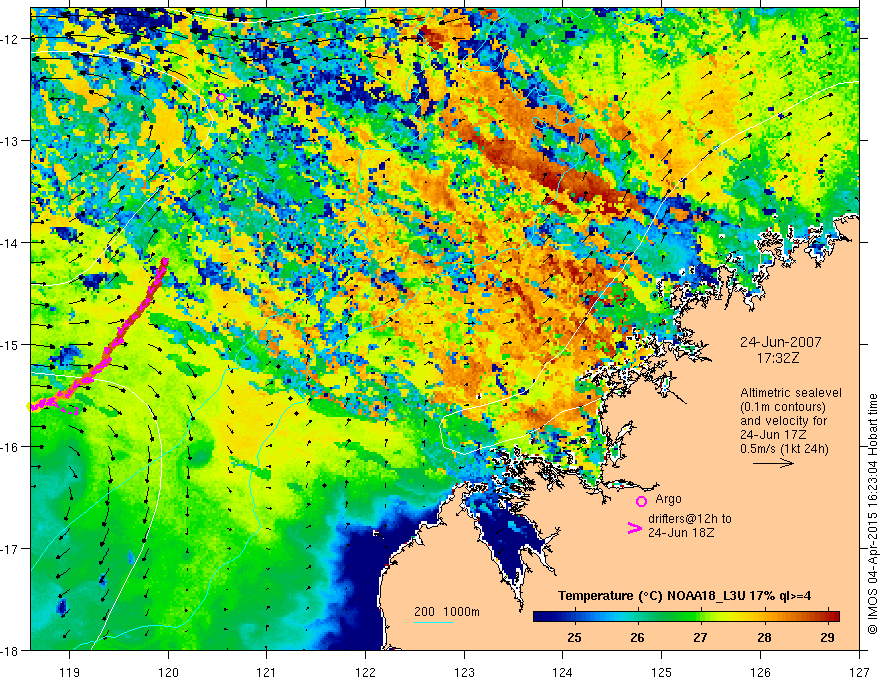Click the '24-Jun 17Z' legend line
The width and height of the screenshot is (880, 680).
point(772,435)
